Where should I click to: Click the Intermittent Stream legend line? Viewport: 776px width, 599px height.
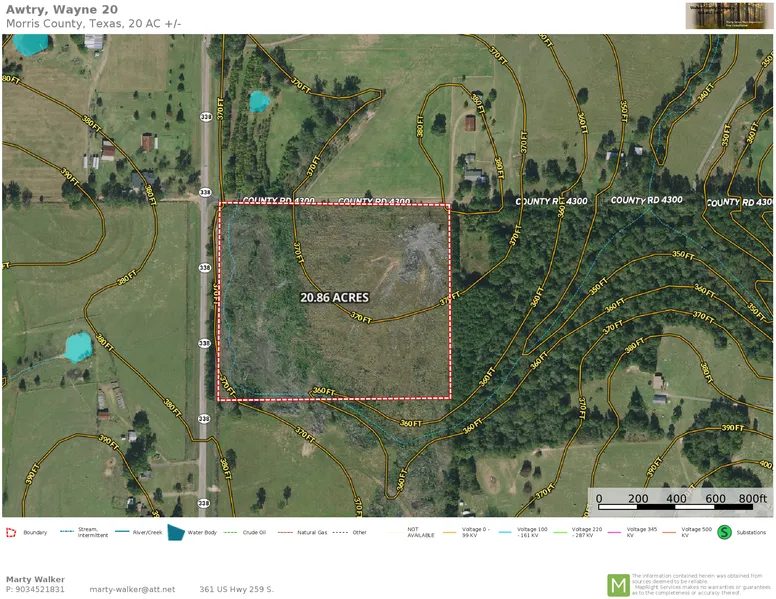(x=67, y=532)
